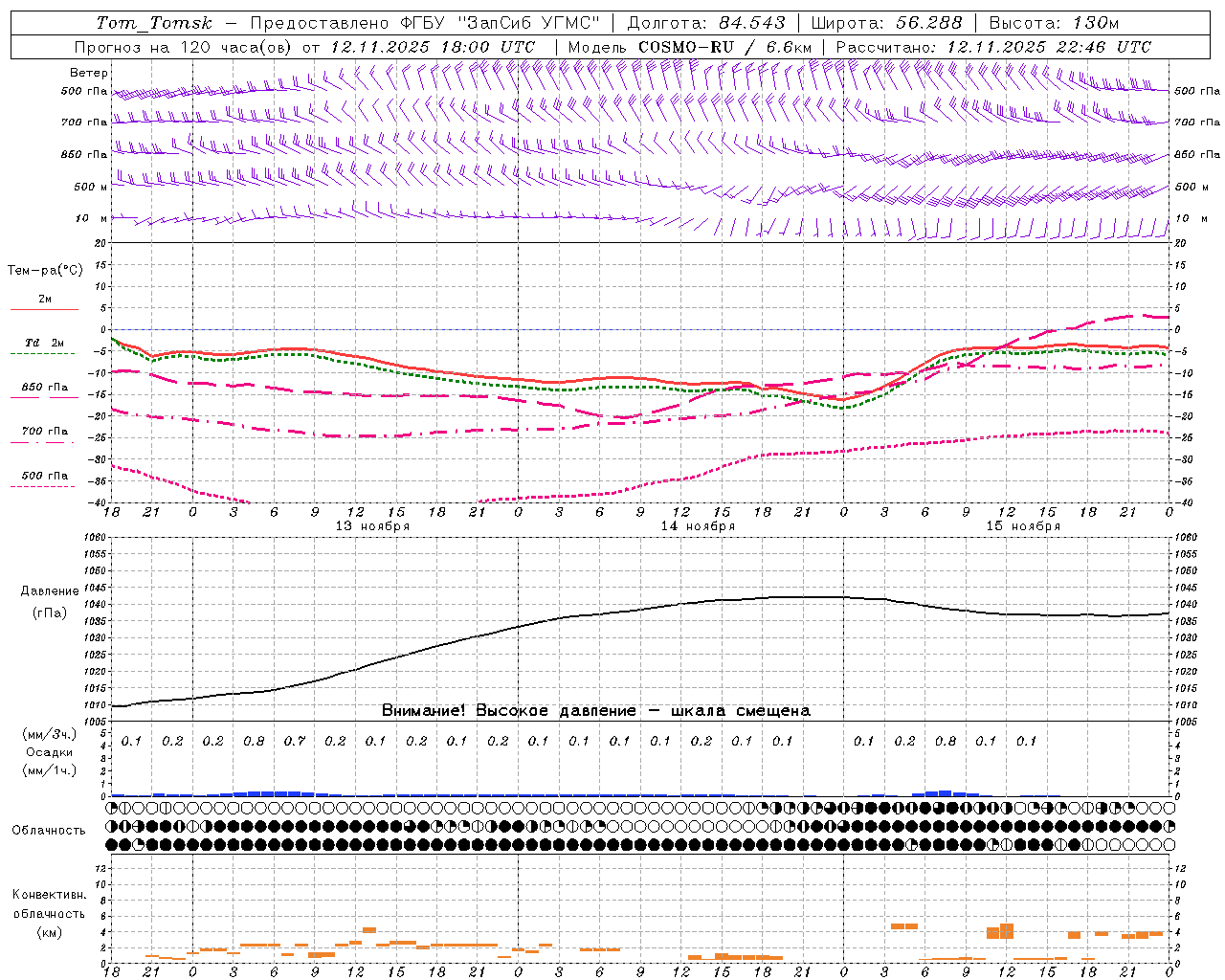Click the 1060 value on left pressure axis
This screenshot has height=980, width=1225.
point(94,538)
